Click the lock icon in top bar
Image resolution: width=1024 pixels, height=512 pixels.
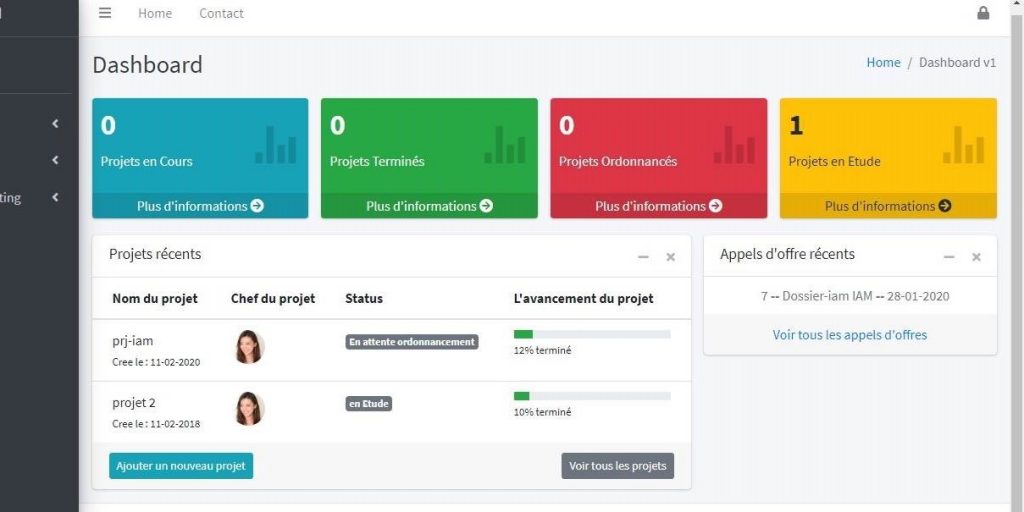983,13
